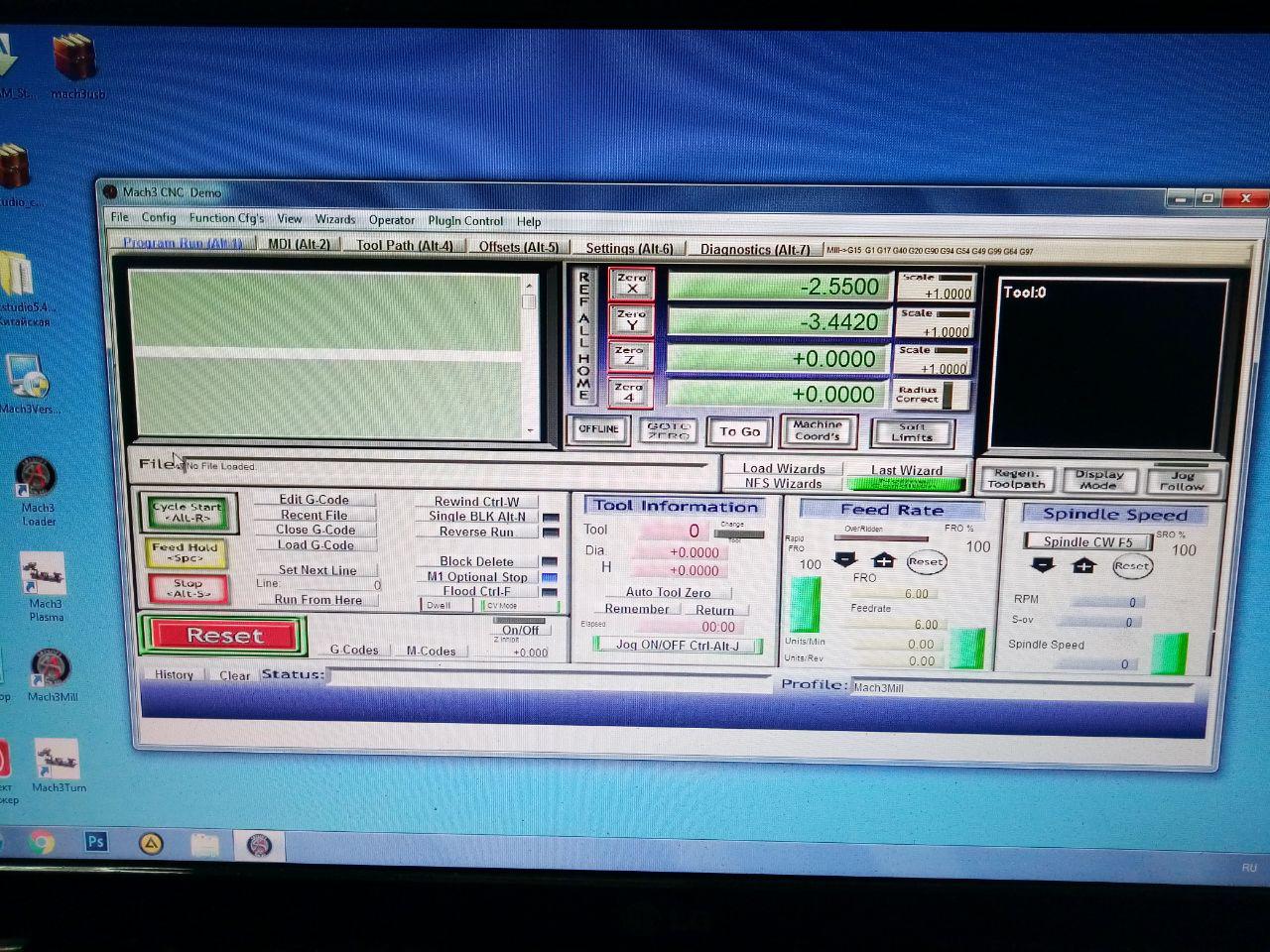Switch to the Diagnostics (Alt-7) tab
The image size is (1270, 952).
coord(755,249)
